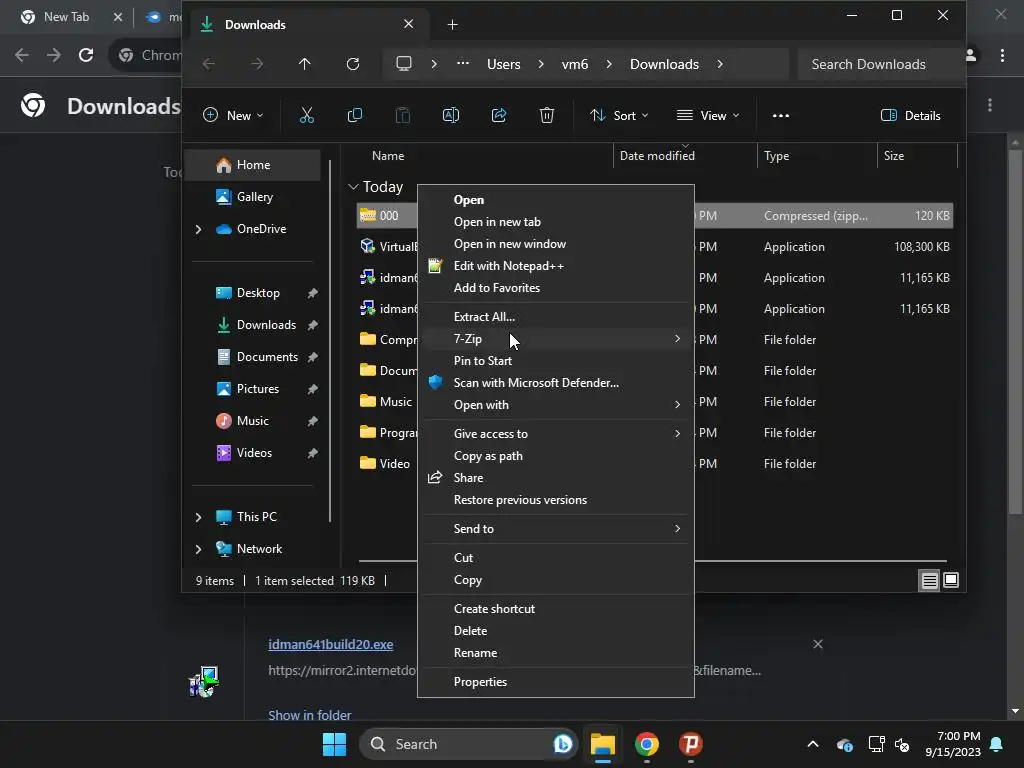Open the Sort dropdown

(x=618, y=116)
